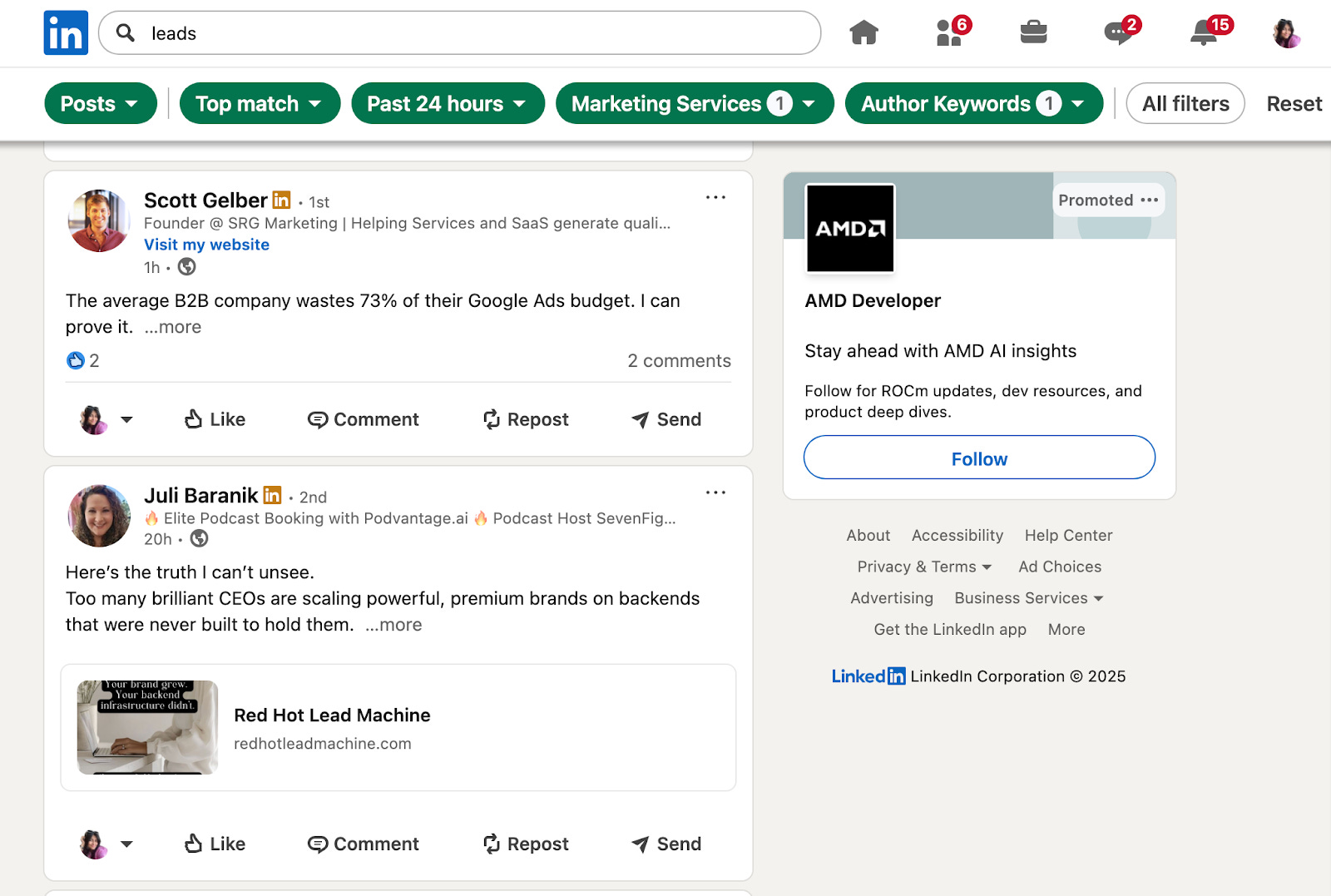Comment on Scott Gelber's post

[x=363, y=419]
